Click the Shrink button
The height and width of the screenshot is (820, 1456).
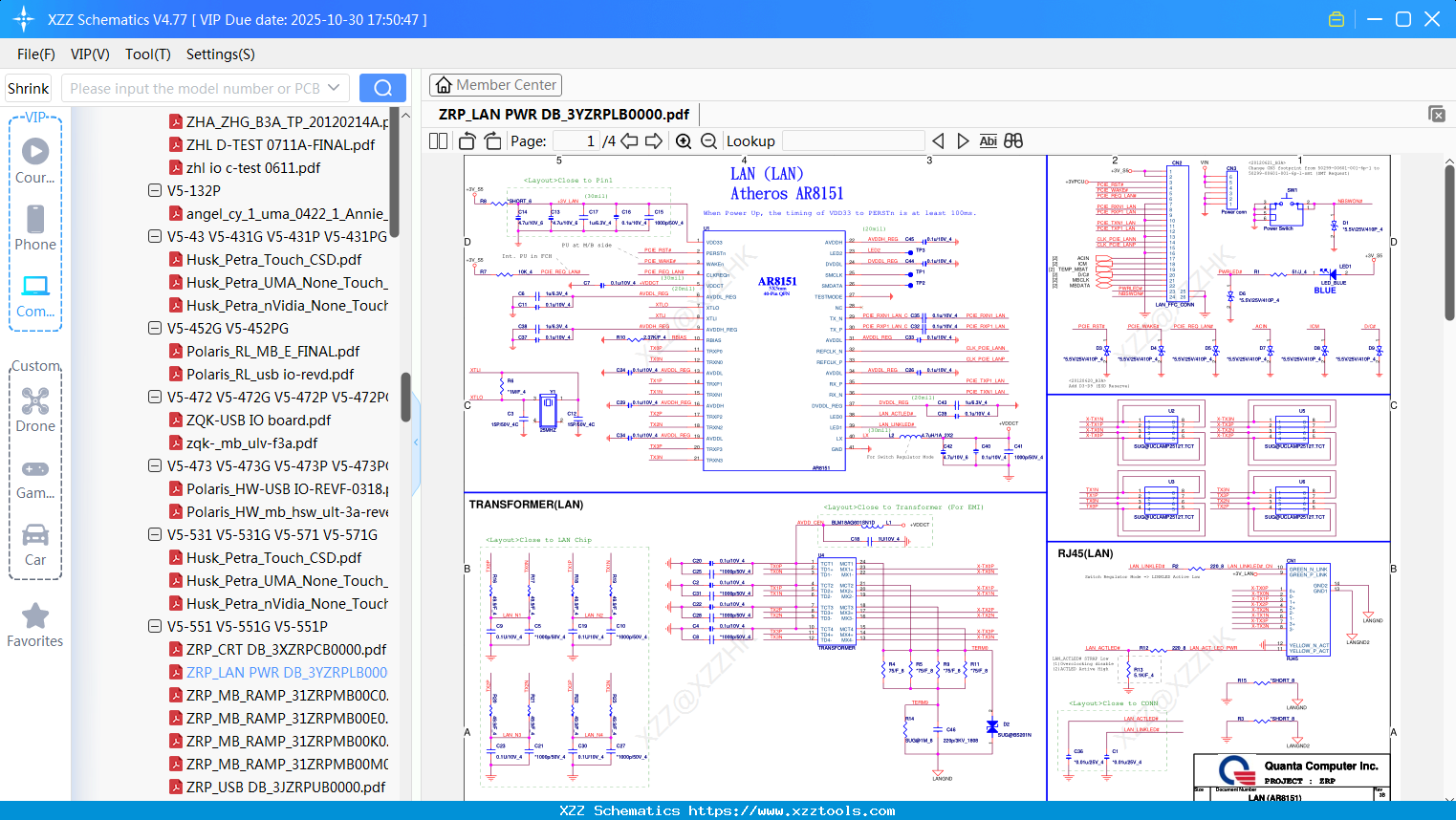[29, 88]
